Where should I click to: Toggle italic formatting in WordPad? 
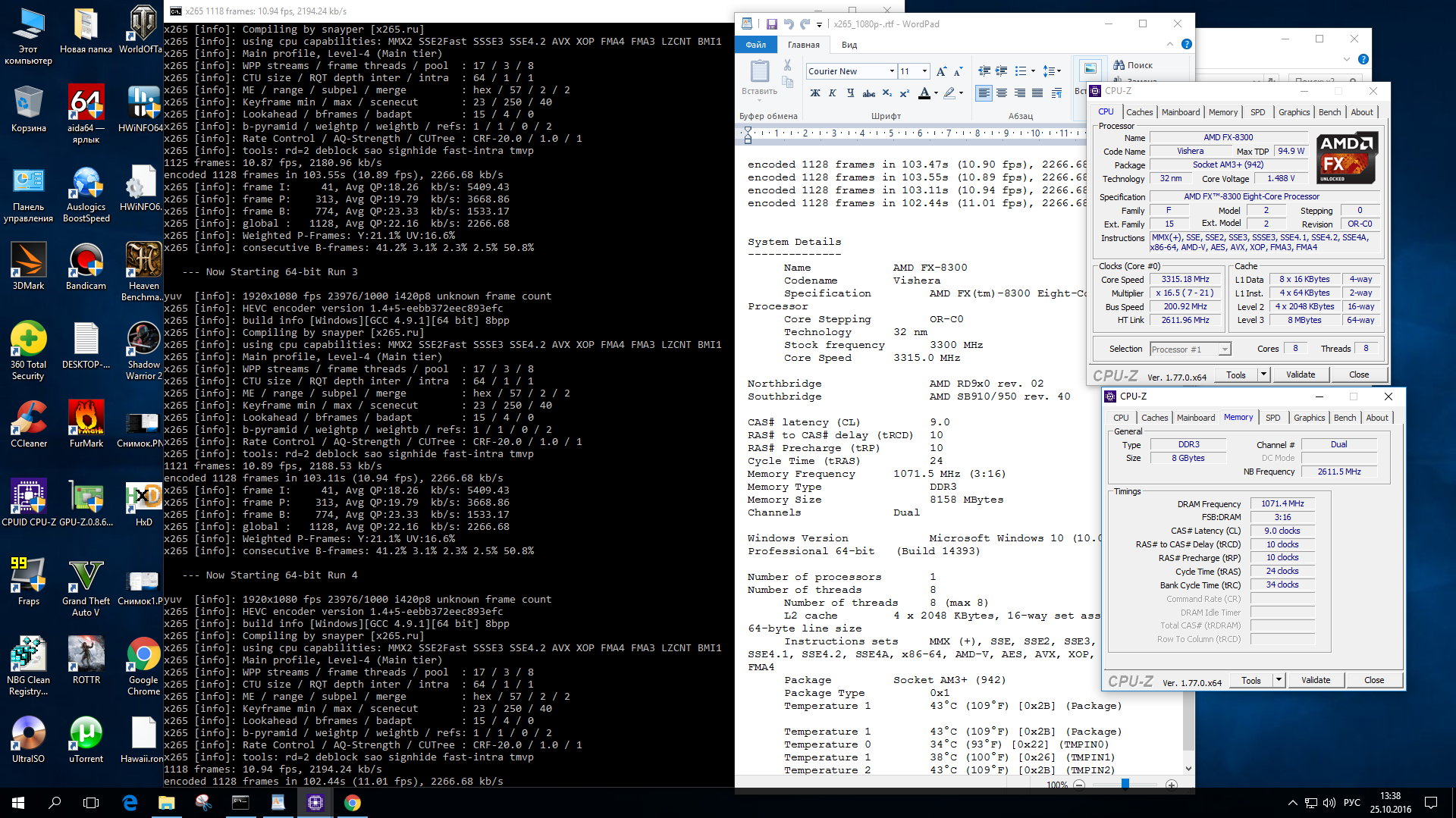tap(833, 93)
